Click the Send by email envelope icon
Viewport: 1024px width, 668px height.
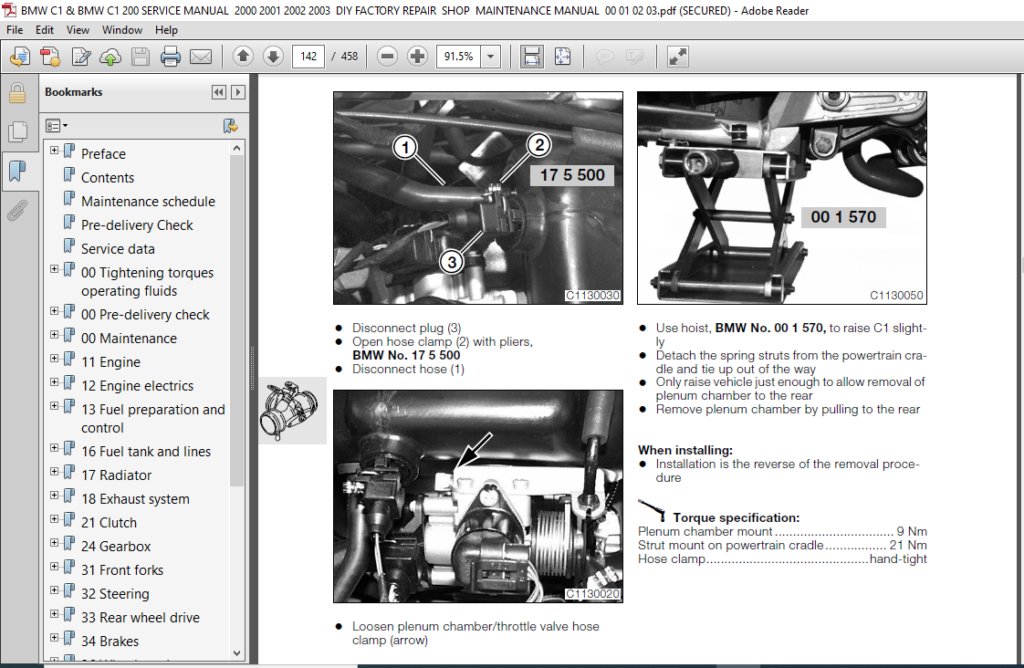pos(200,57)
